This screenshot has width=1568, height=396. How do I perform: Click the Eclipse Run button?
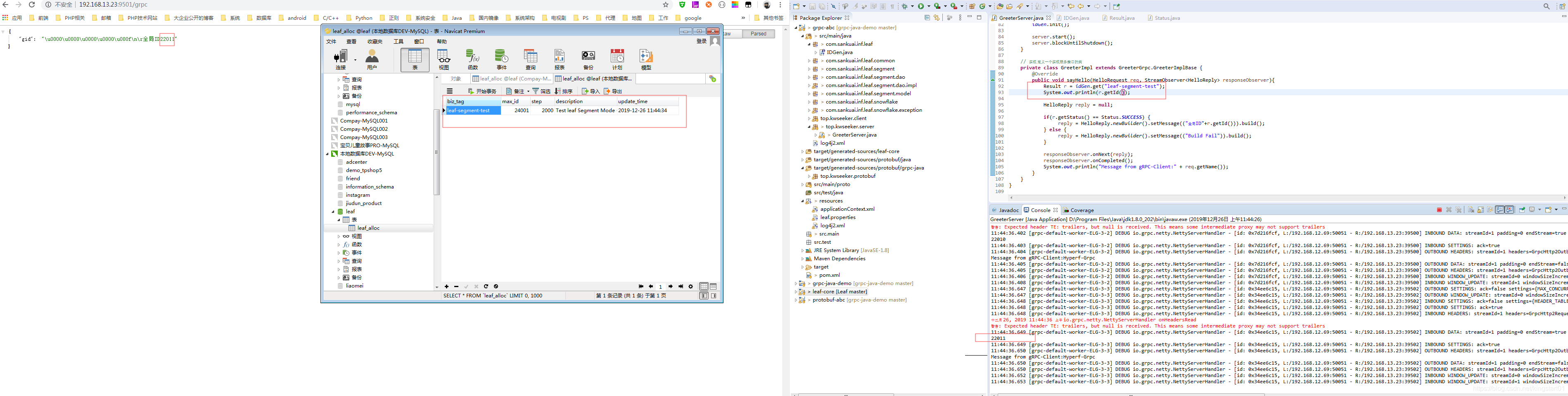coord(921,6)
